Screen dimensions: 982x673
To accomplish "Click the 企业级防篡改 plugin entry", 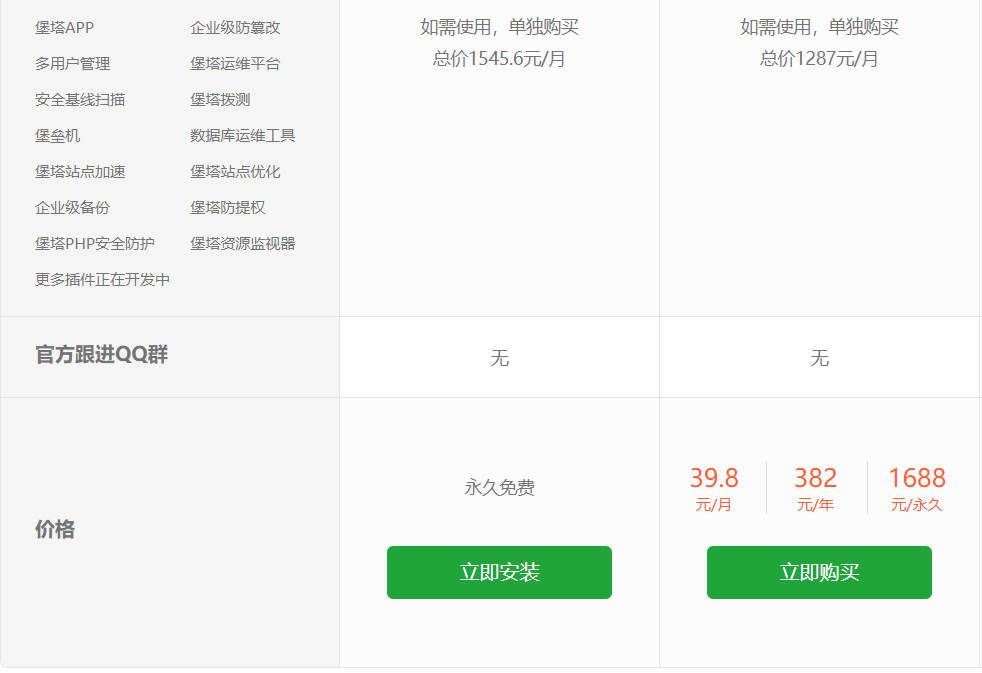I will (235, 28).
